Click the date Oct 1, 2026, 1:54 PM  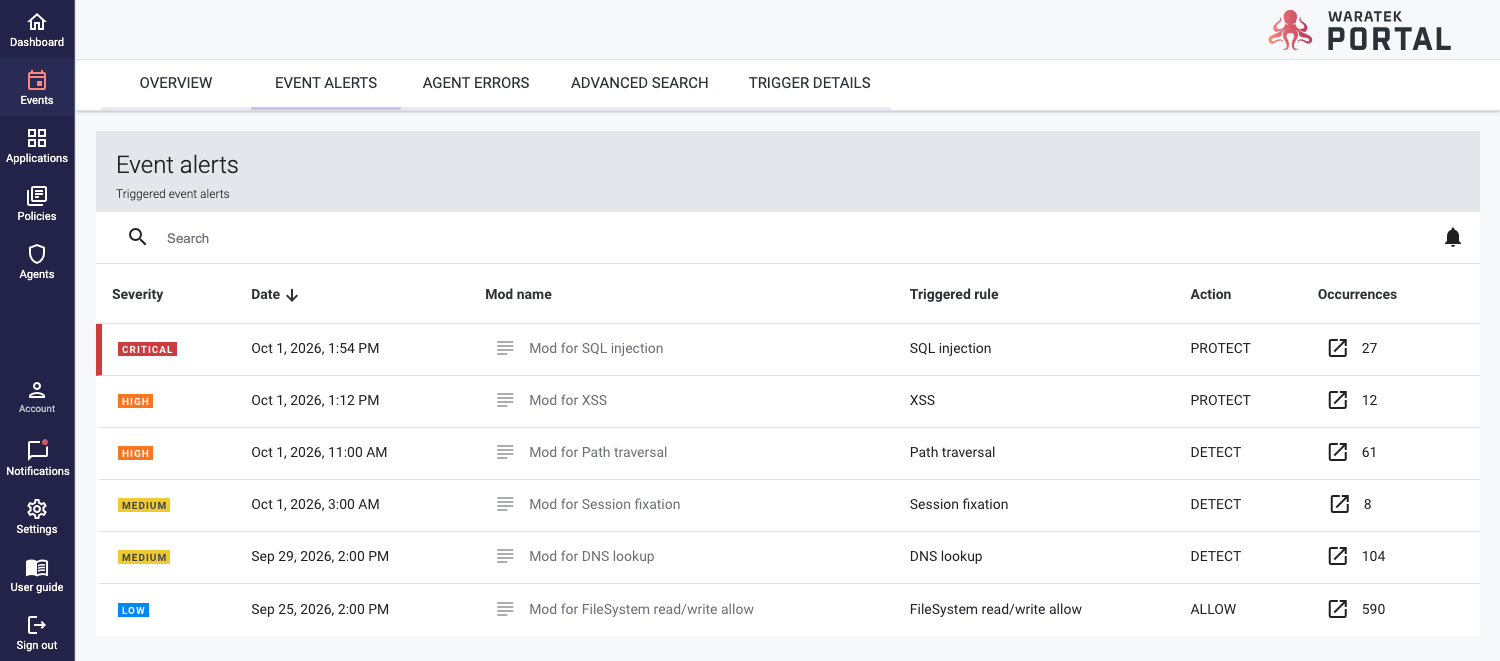(x=315, y=348)
